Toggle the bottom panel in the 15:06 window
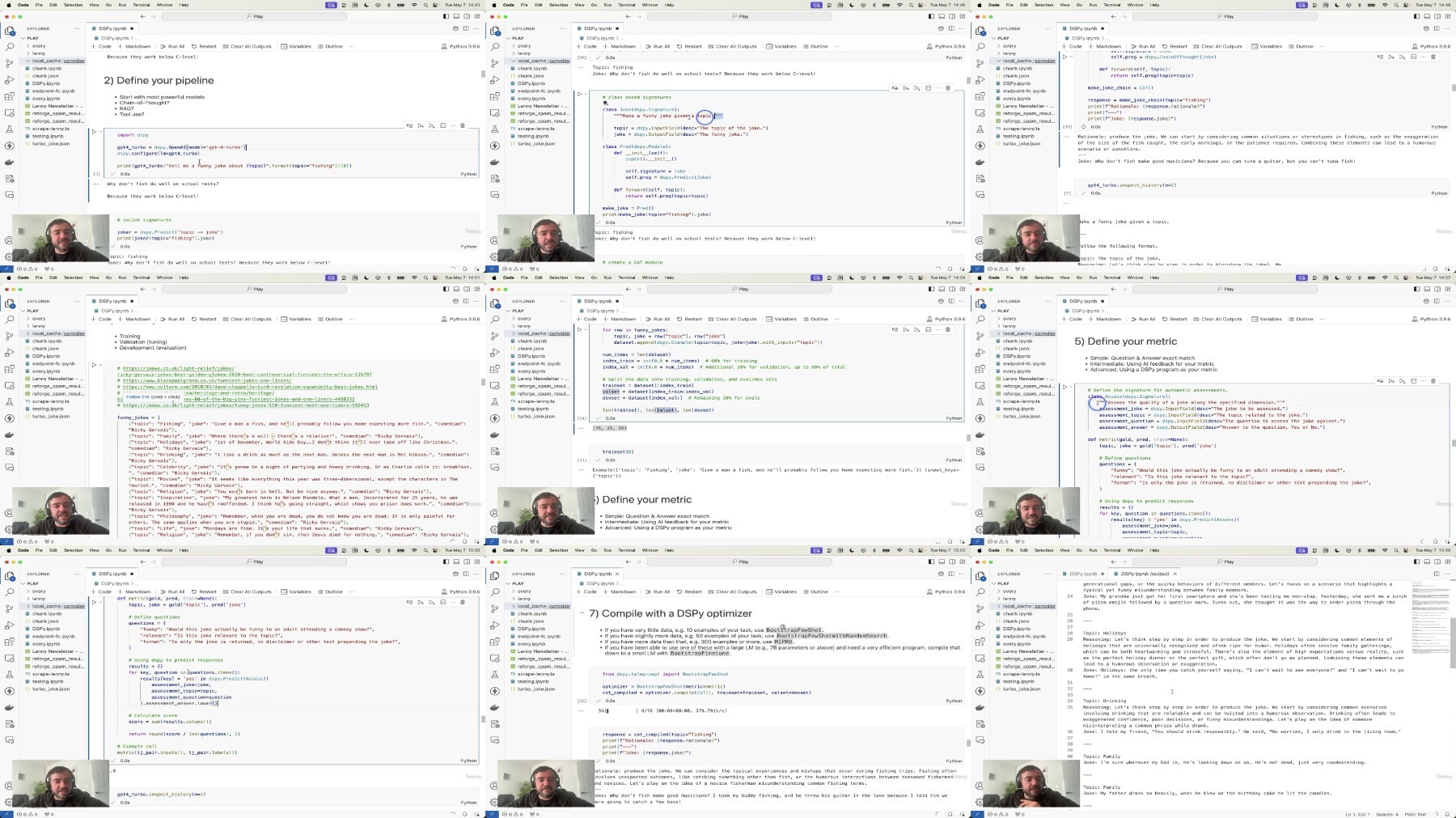This screenshot has width=1456, height=818. coord(1427,562)
